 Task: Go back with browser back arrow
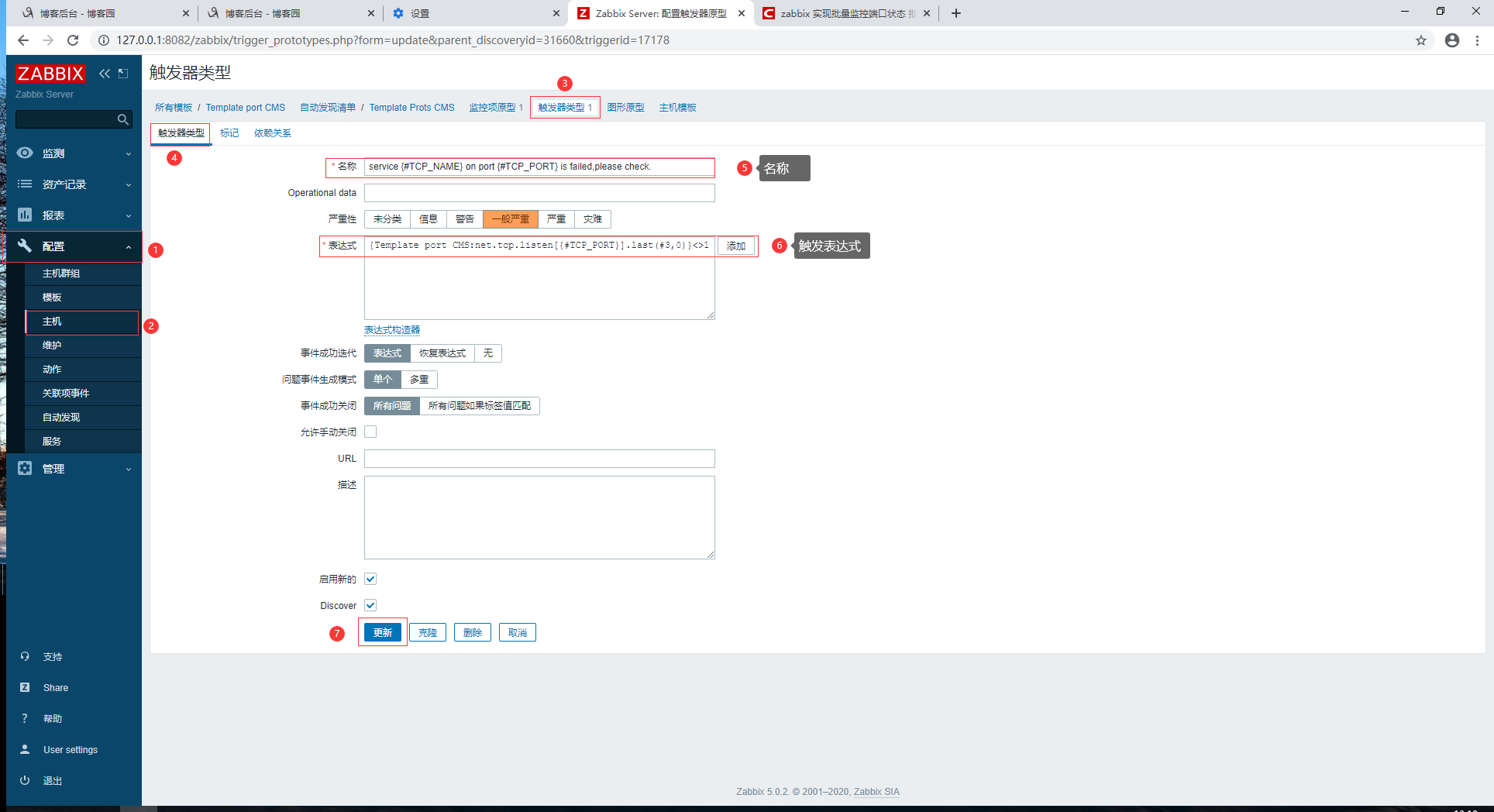23,40
